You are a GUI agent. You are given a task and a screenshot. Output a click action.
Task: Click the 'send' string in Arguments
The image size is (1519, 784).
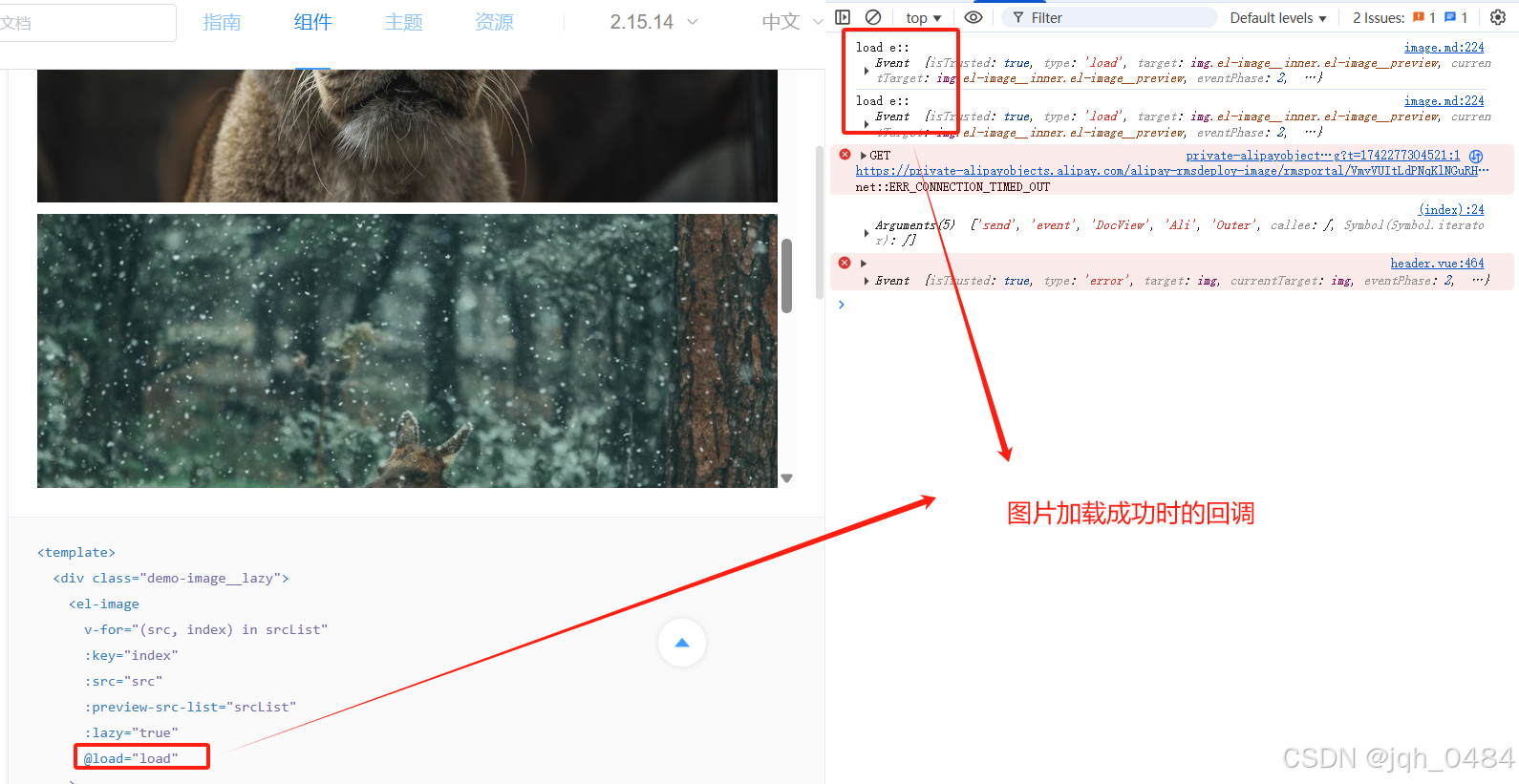click(x=996, y=225)
